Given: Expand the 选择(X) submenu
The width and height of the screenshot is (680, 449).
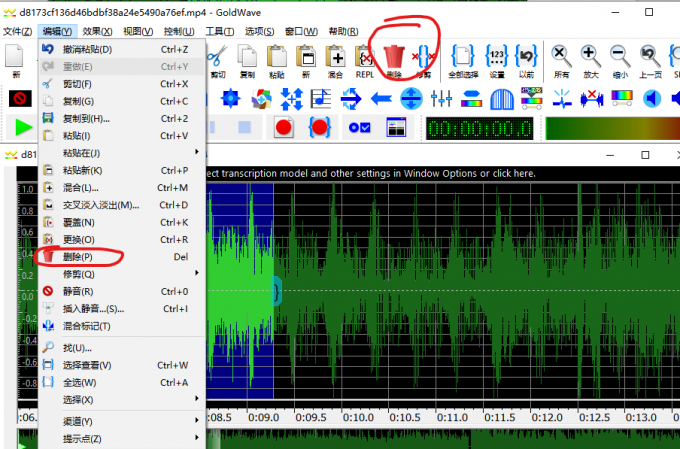Looking at the screenshot, I should tap(121, 400).
